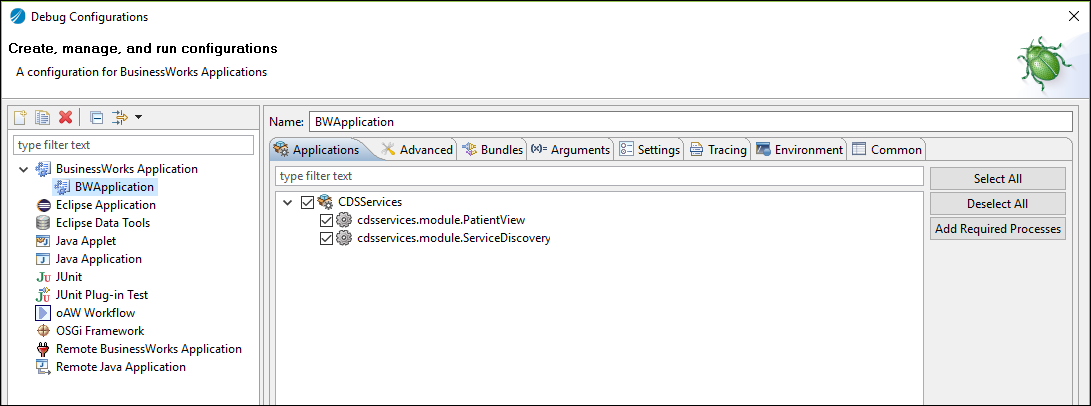This screenshot has width=1091, height=406.
Task: Click Eclipse Data Tools database icon
Action: pos(43,223)
